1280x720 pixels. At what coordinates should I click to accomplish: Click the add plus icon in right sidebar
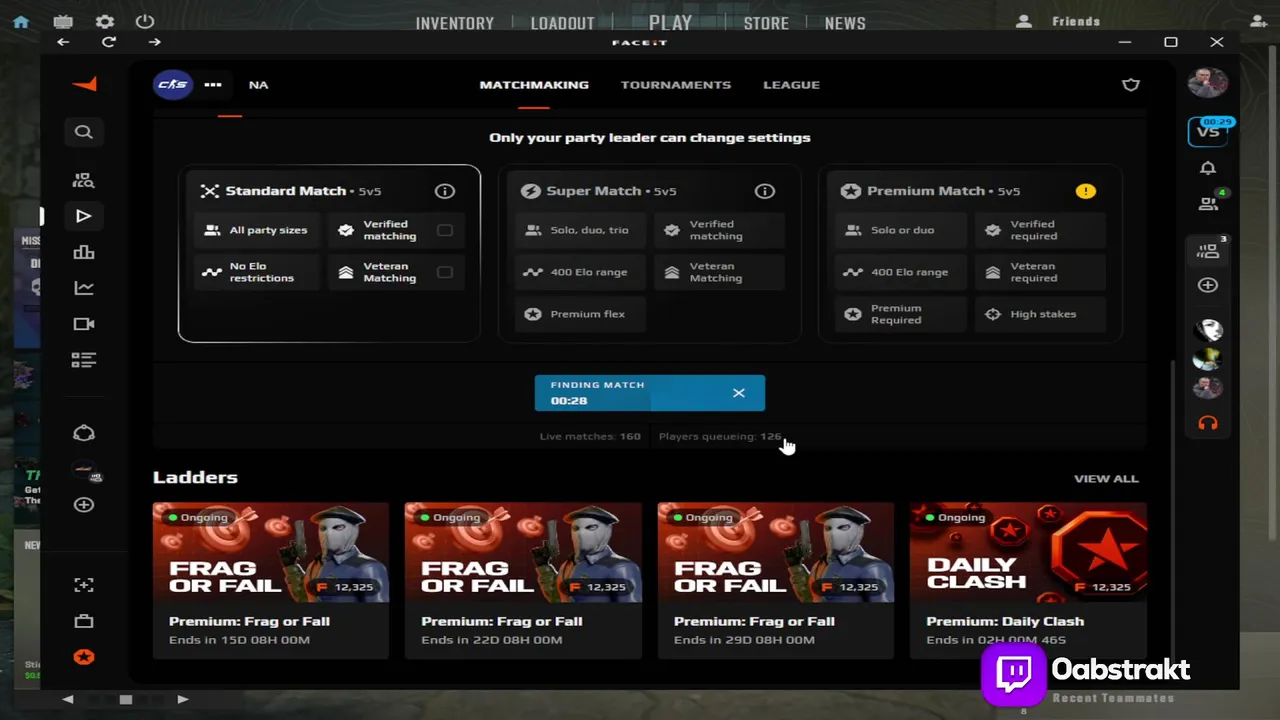point(1208,286)
